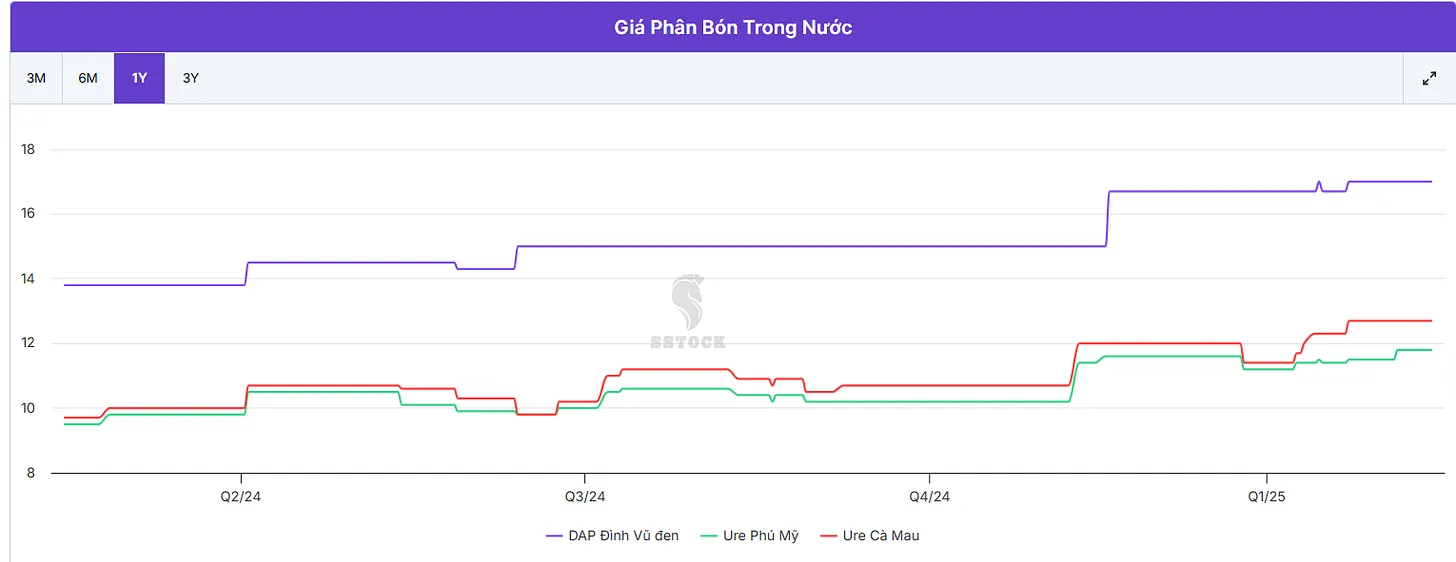The width and height of the screenshot is (1456, 562).
Task: Choose the 1Y time range tab
Action: (139, 78)
